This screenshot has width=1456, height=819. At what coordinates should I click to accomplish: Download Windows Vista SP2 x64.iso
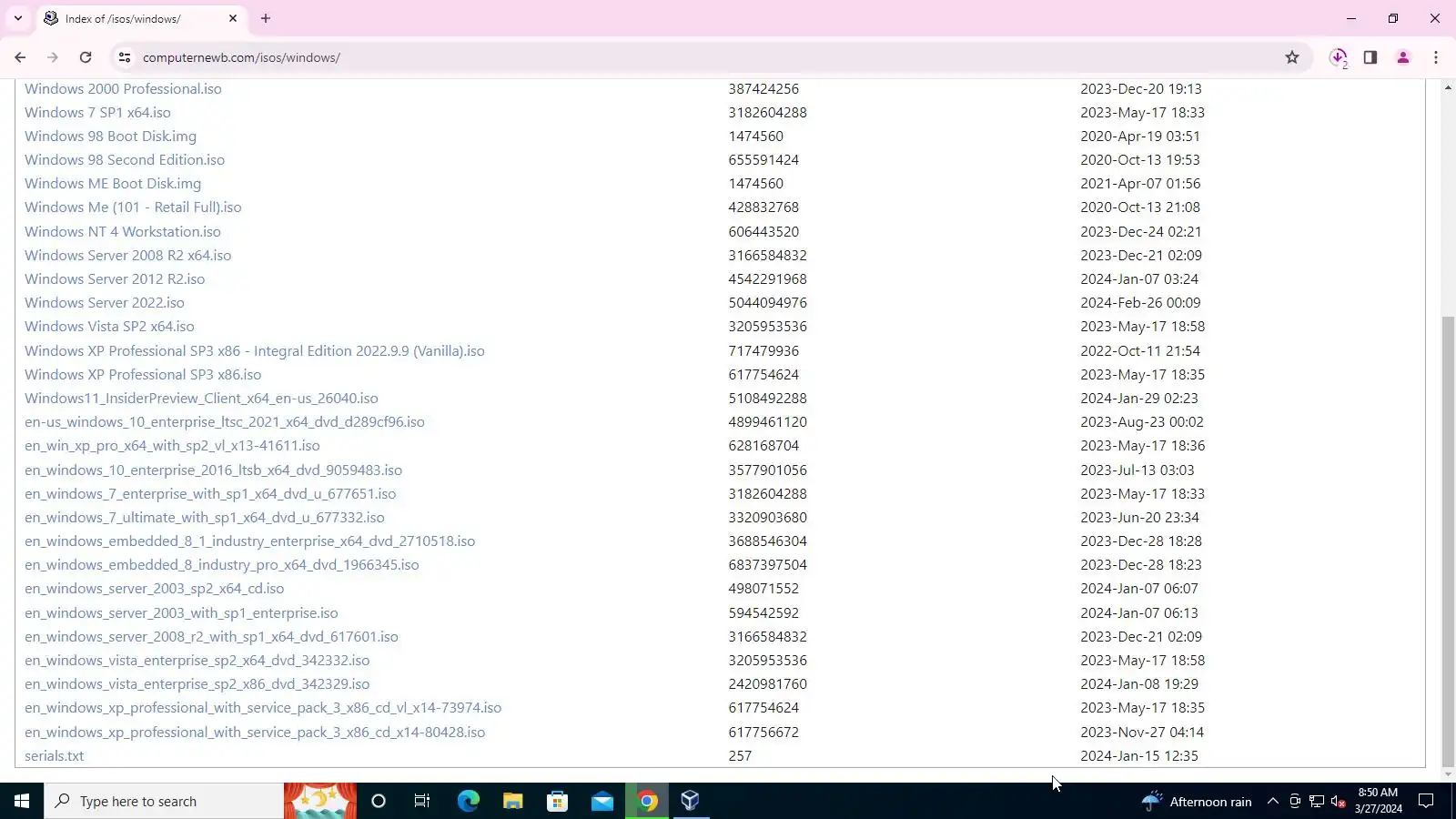point(109,327)
